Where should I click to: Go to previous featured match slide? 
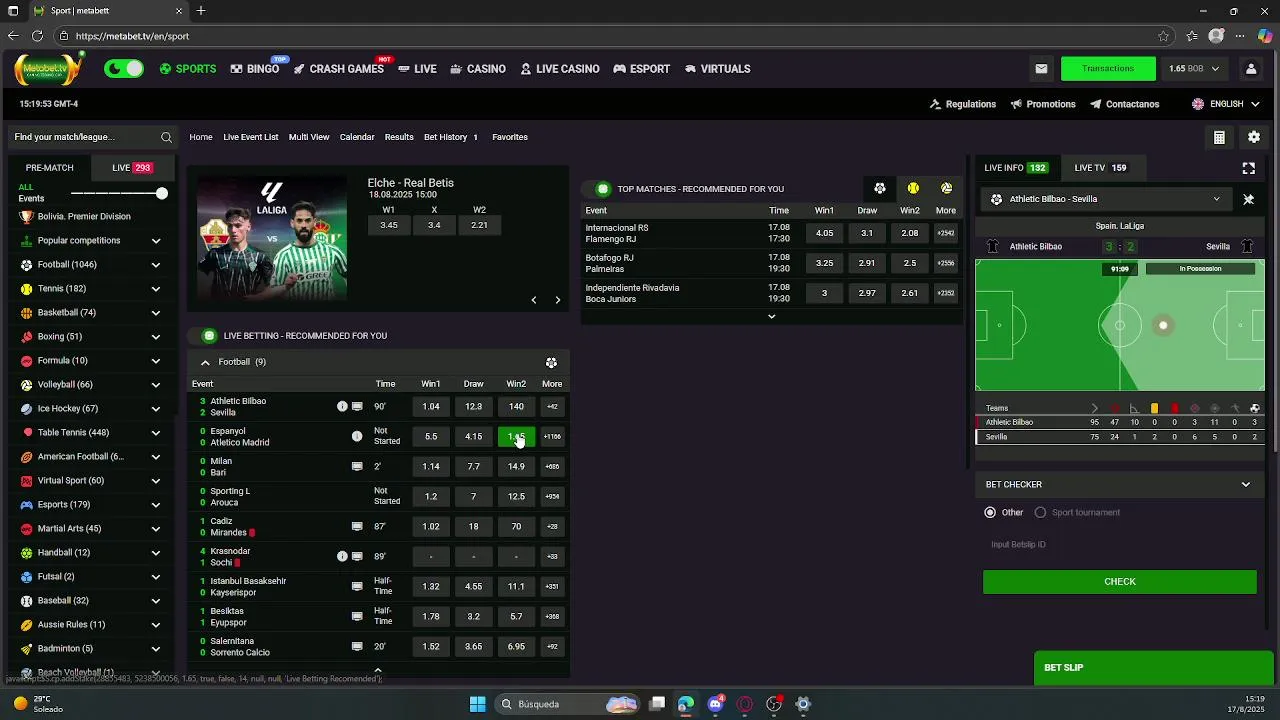534,300
